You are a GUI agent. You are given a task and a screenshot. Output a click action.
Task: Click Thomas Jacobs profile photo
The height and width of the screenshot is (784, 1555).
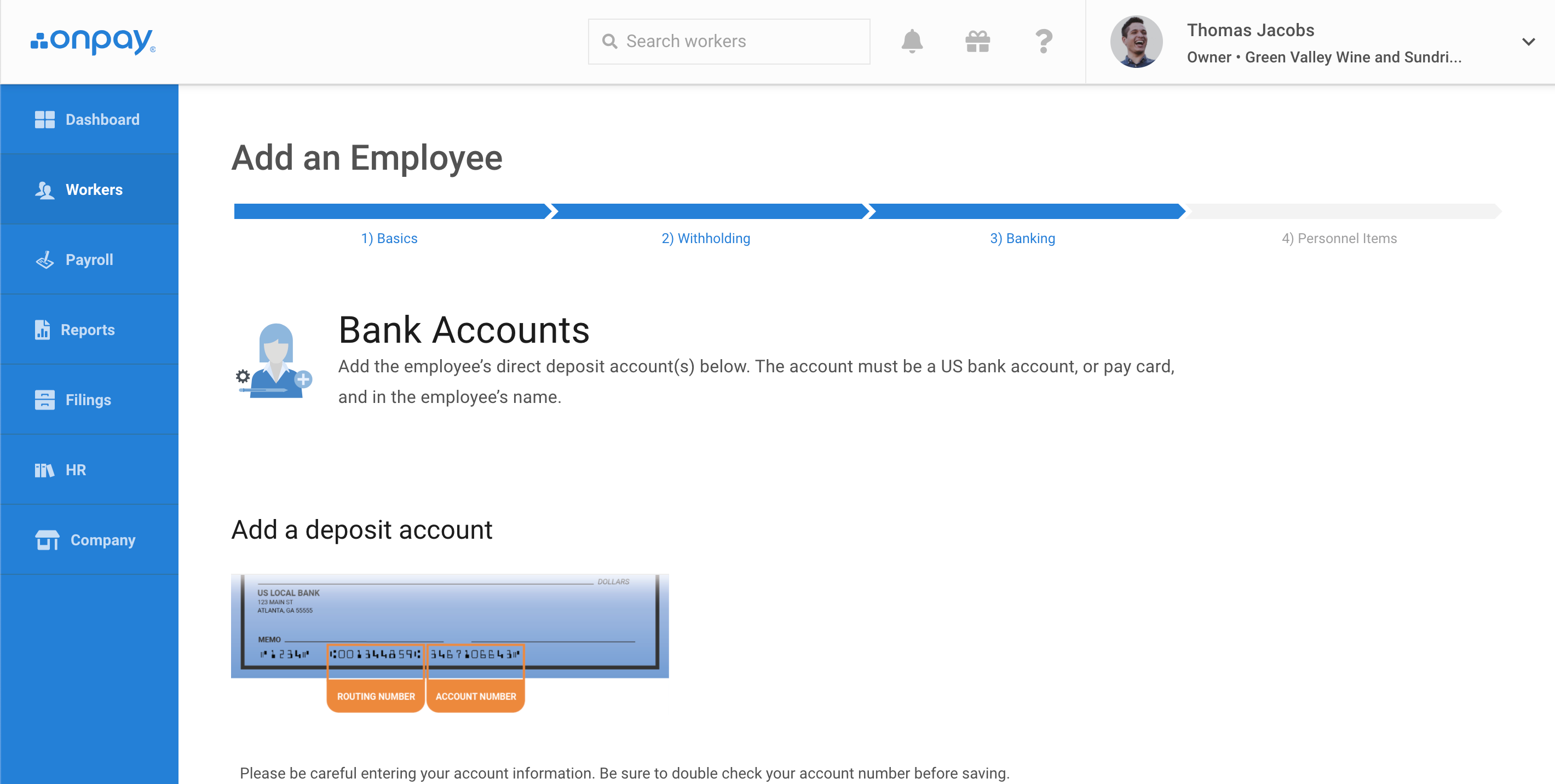click(x=1136, y=42)
